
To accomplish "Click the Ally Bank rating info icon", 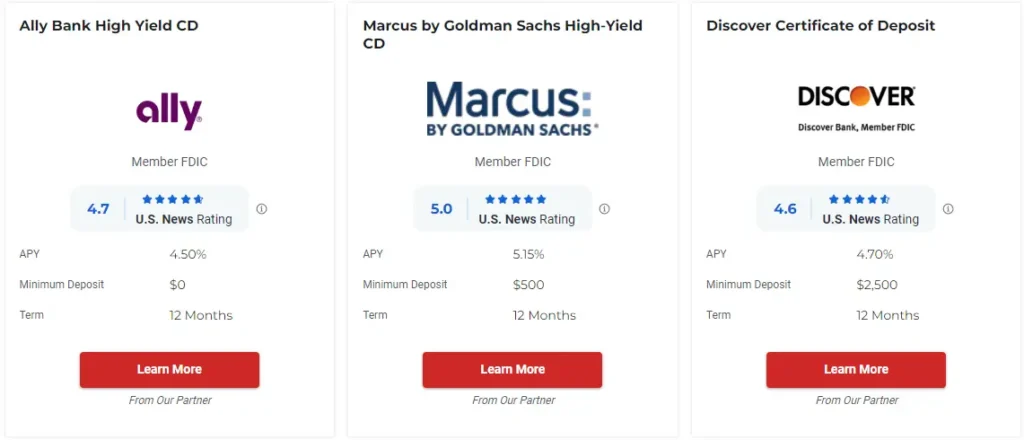I will click(261, 209).
